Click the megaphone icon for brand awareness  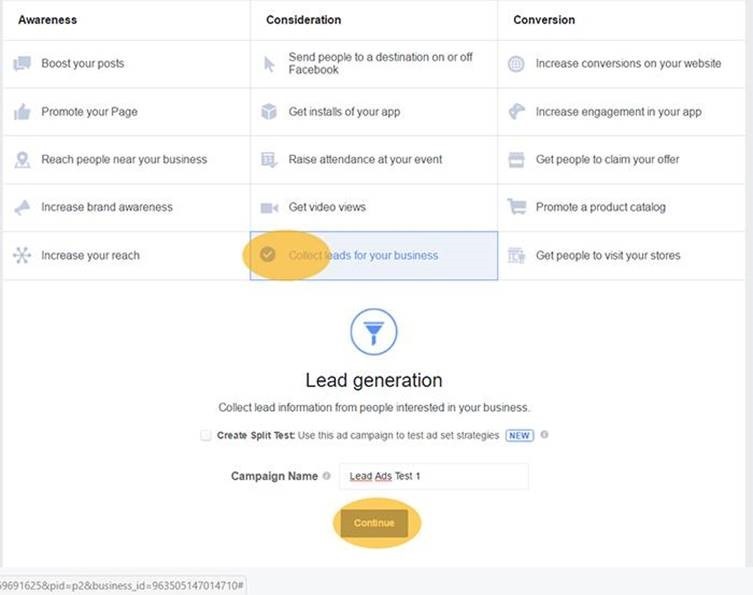[x=22, y=208]
